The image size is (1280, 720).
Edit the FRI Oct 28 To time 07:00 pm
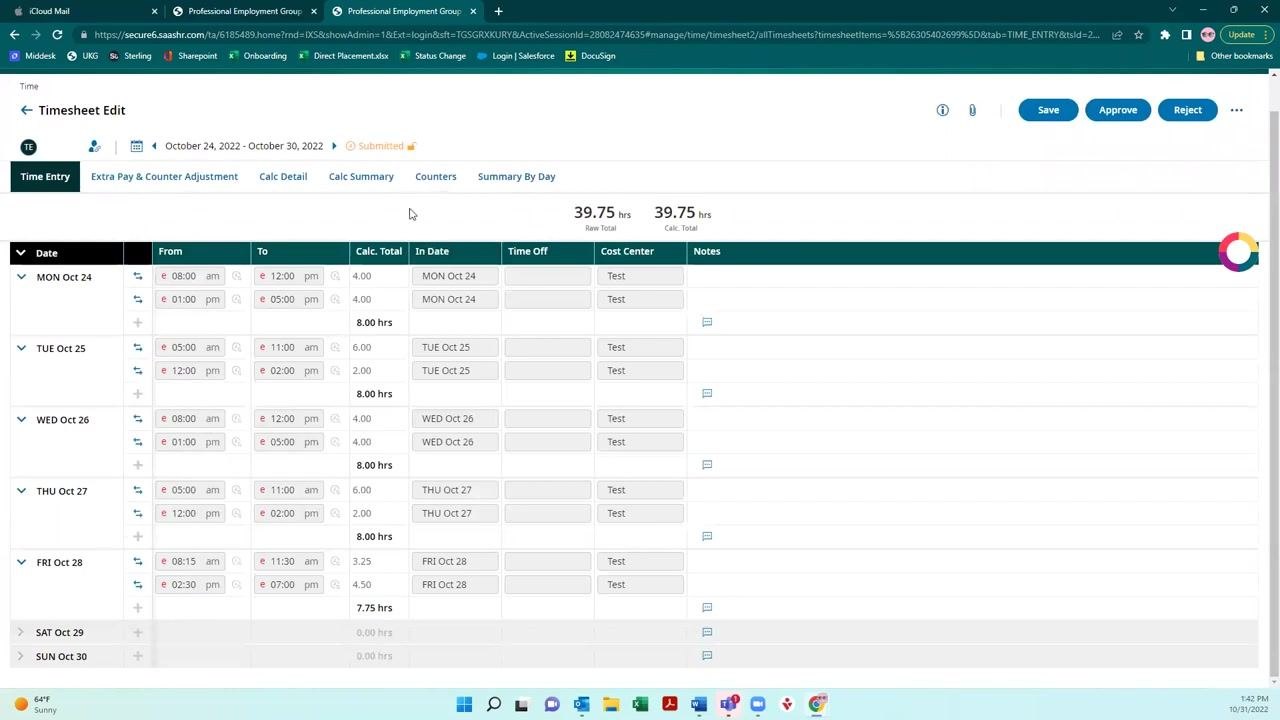click(289, 584)
